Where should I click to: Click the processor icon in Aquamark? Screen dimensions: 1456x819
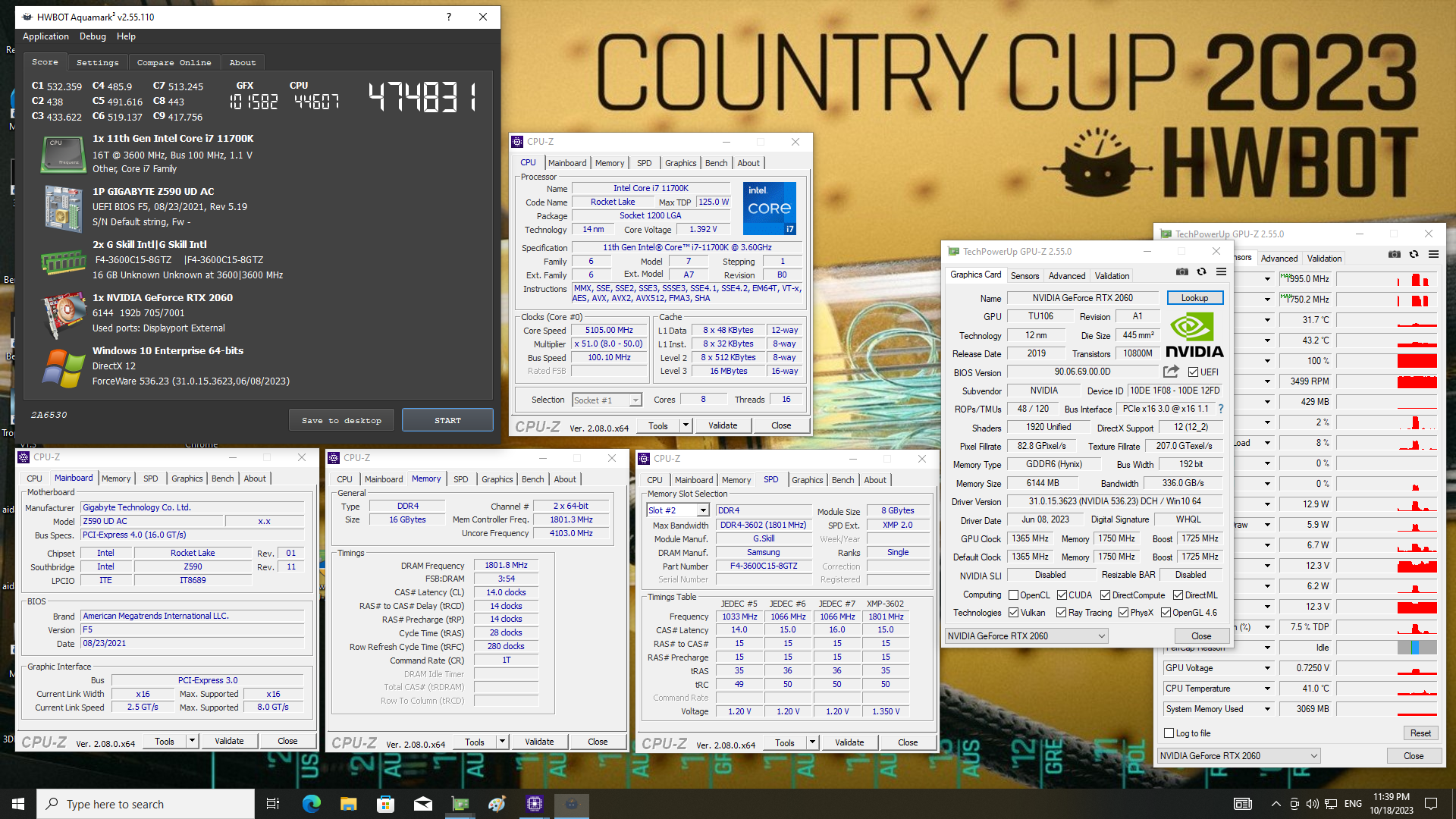coord(62,153)
